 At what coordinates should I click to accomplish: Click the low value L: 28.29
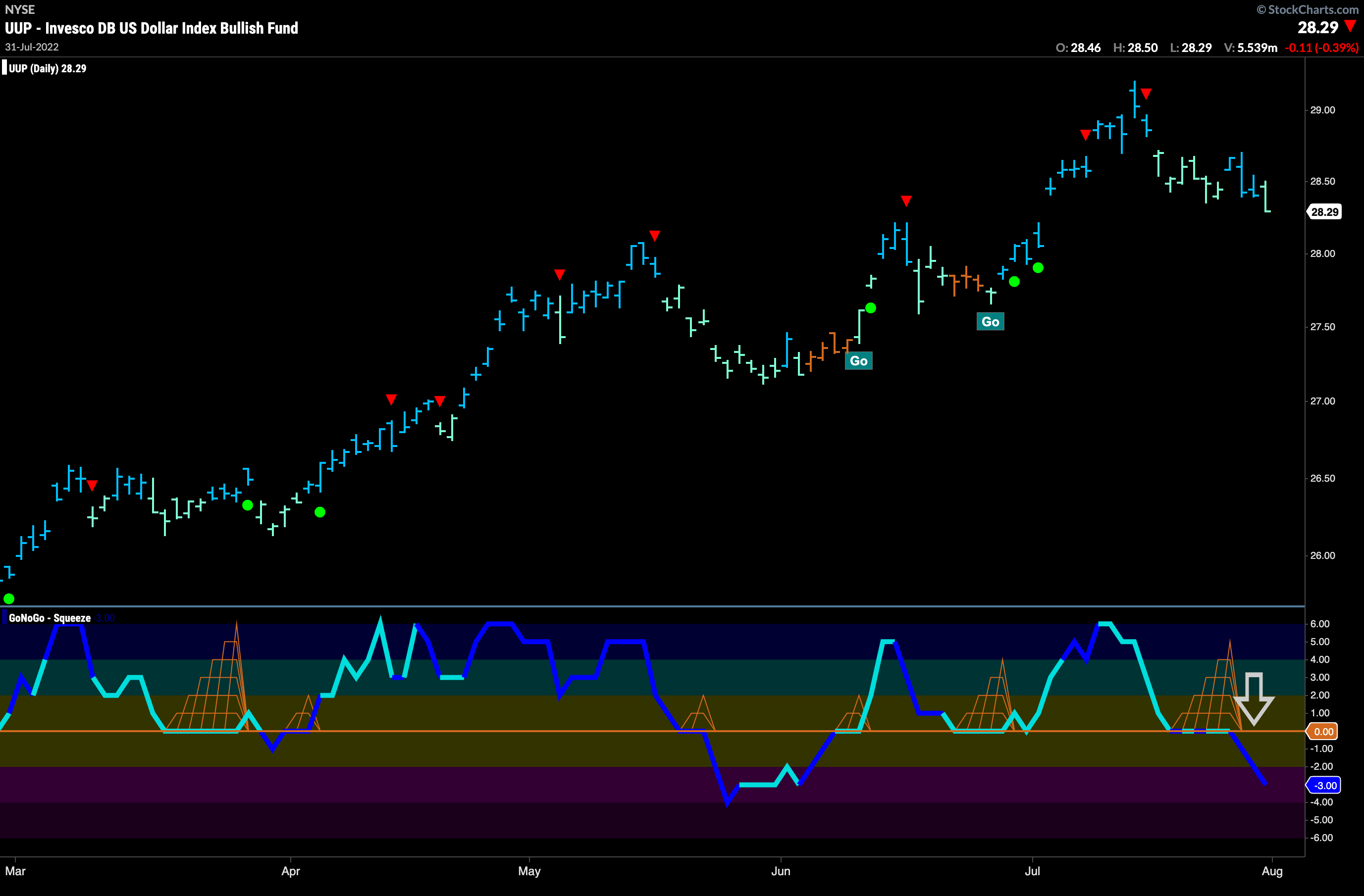tap(1190, 48)
